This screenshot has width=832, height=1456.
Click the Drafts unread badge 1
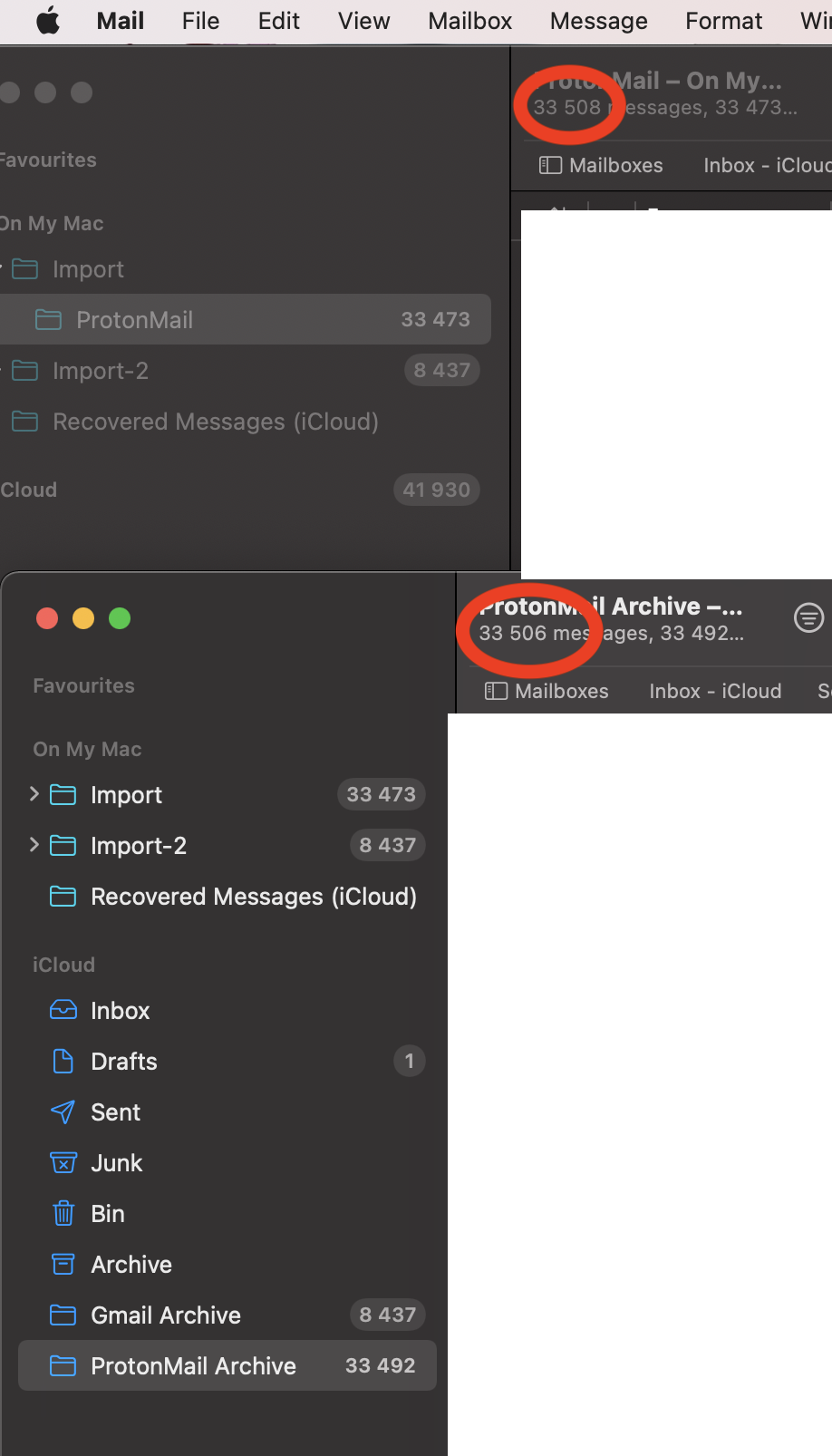coord(409,1061)
